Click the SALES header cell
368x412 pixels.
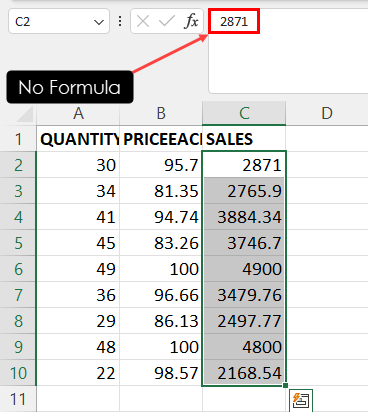point(244,139)
